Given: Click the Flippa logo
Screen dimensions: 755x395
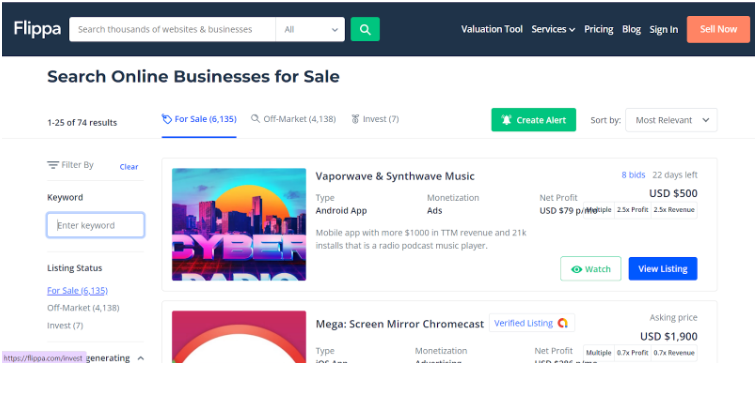Looking at the screenshot, I should (x=37, y=29).
